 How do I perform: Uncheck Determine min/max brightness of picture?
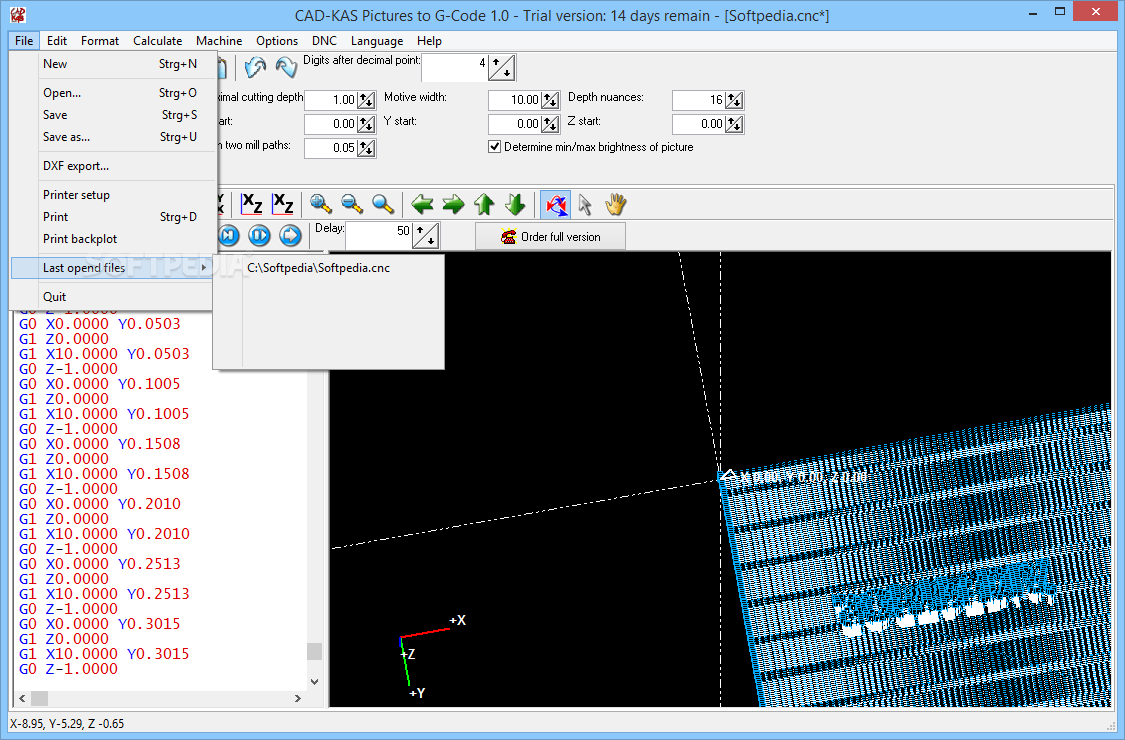494,146
